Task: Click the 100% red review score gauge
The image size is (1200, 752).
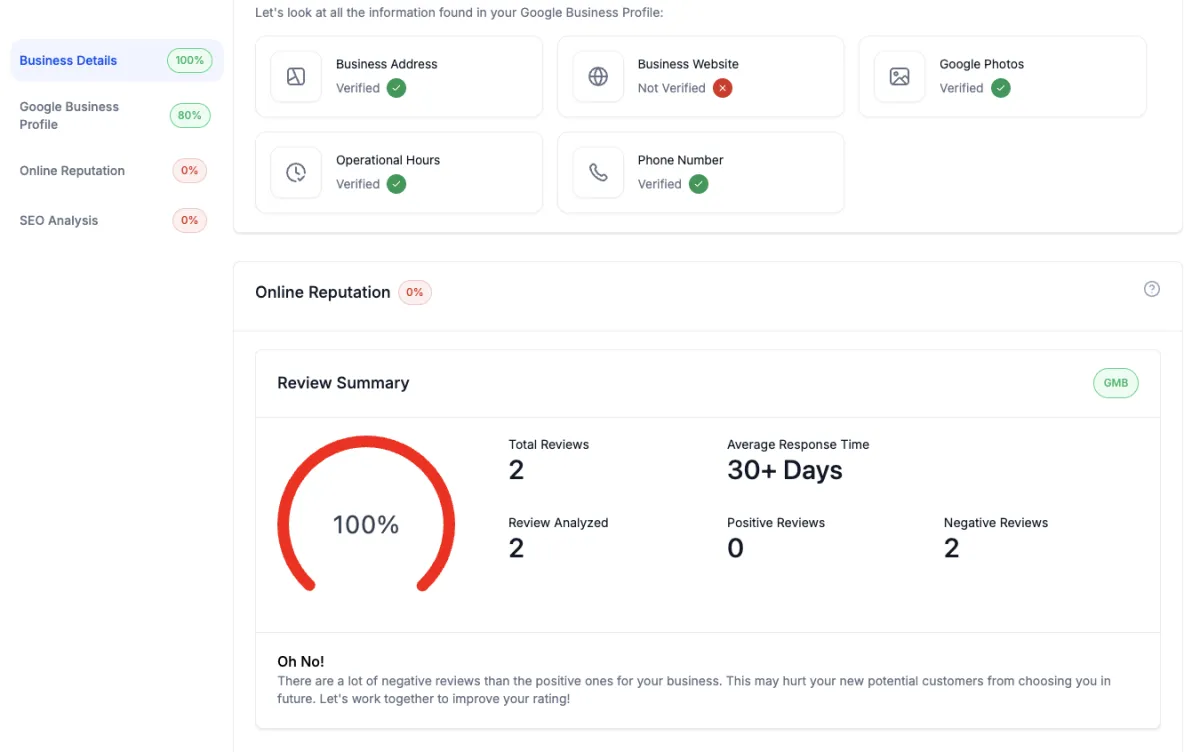Action: tap(366, 524)
